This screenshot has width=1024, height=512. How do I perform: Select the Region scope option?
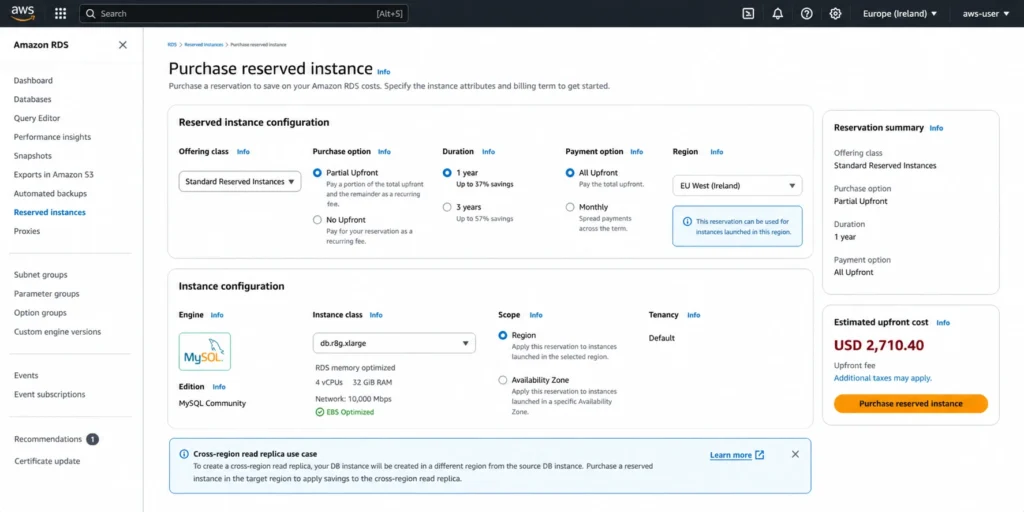point(502,335)
